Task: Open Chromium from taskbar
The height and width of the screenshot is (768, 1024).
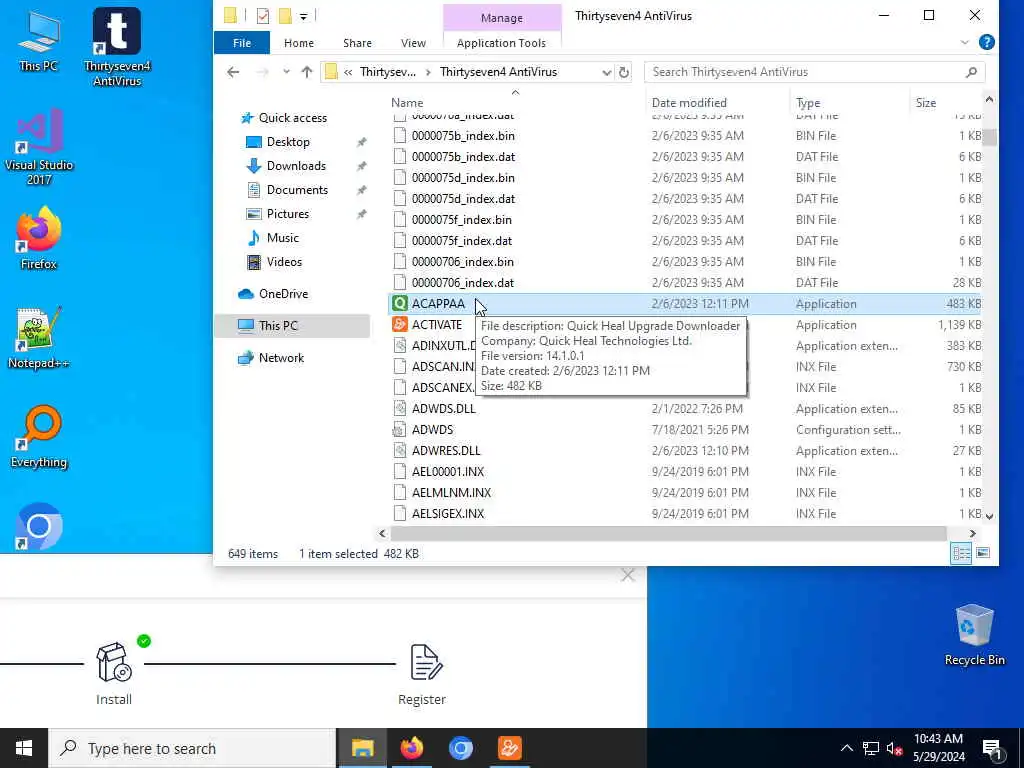Action: pyautogui.click(x=460, y=748)
